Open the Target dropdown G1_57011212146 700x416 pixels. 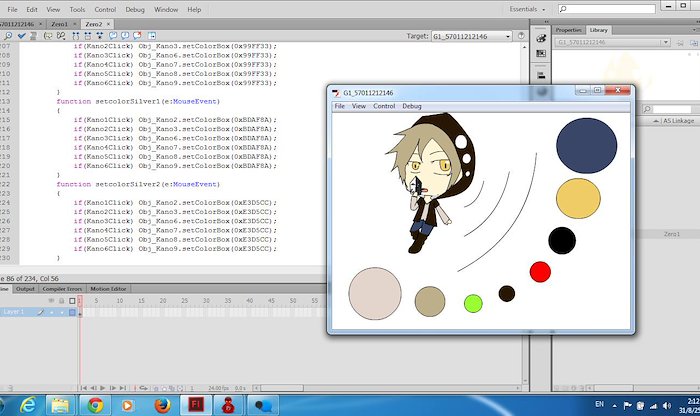pyautogui.click(x=471, y=36)
